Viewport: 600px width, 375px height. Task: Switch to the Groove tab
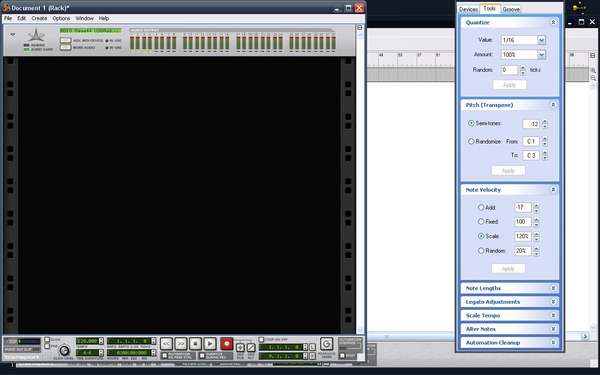click(x=511, y=9)
